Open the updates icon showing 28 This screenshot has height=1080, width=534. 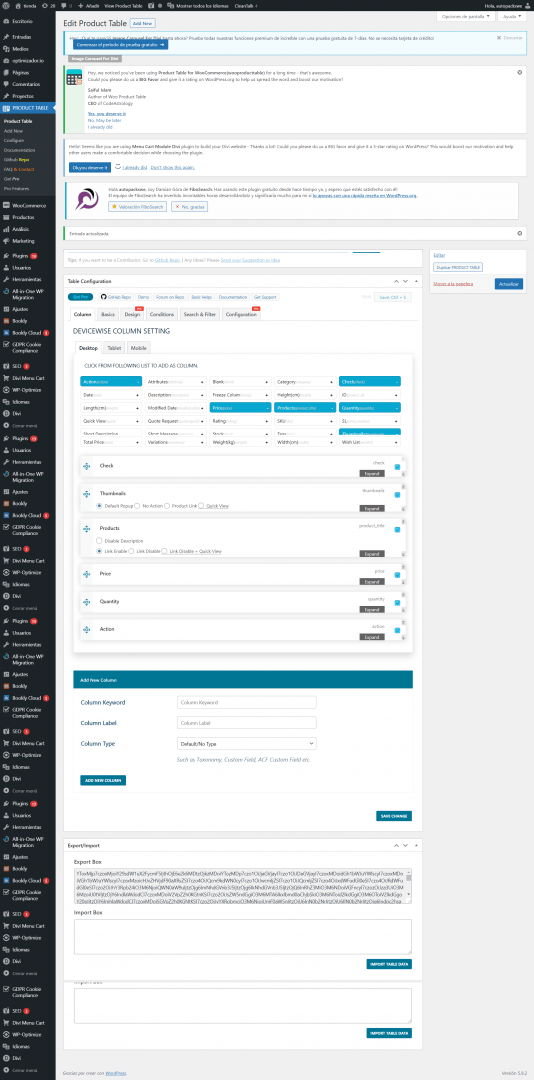click(45, 5)
